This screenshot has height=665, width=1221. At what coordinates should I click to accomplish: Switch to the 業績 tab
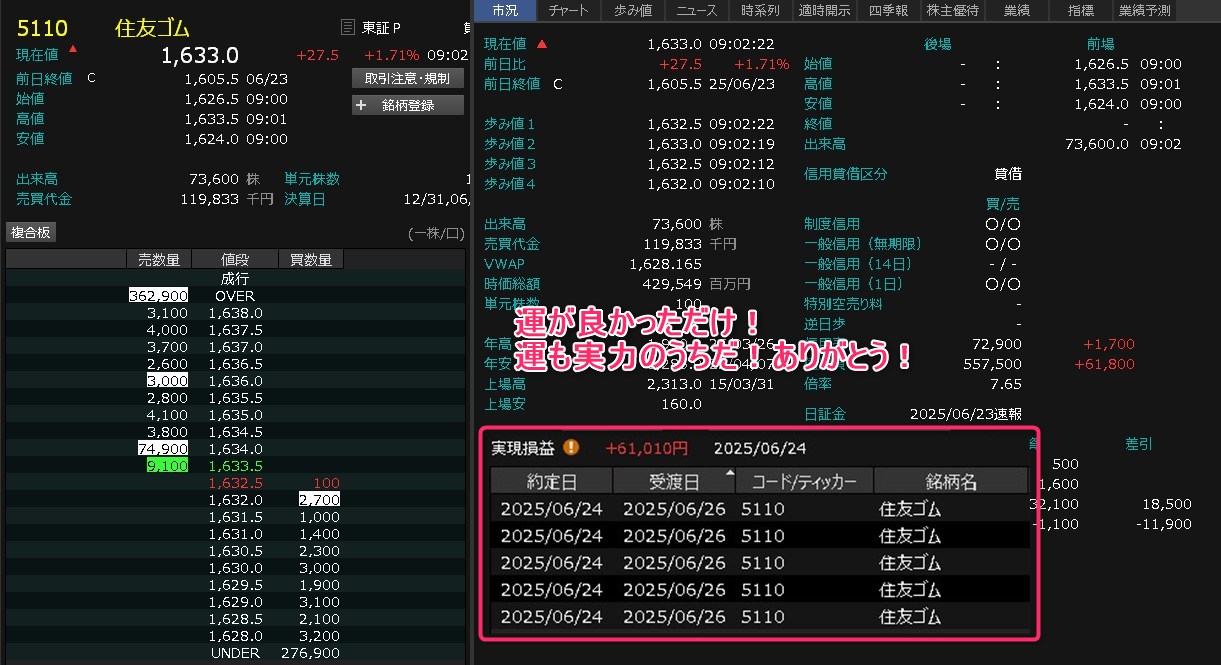pyautogui.click(x=1016, y=10)
